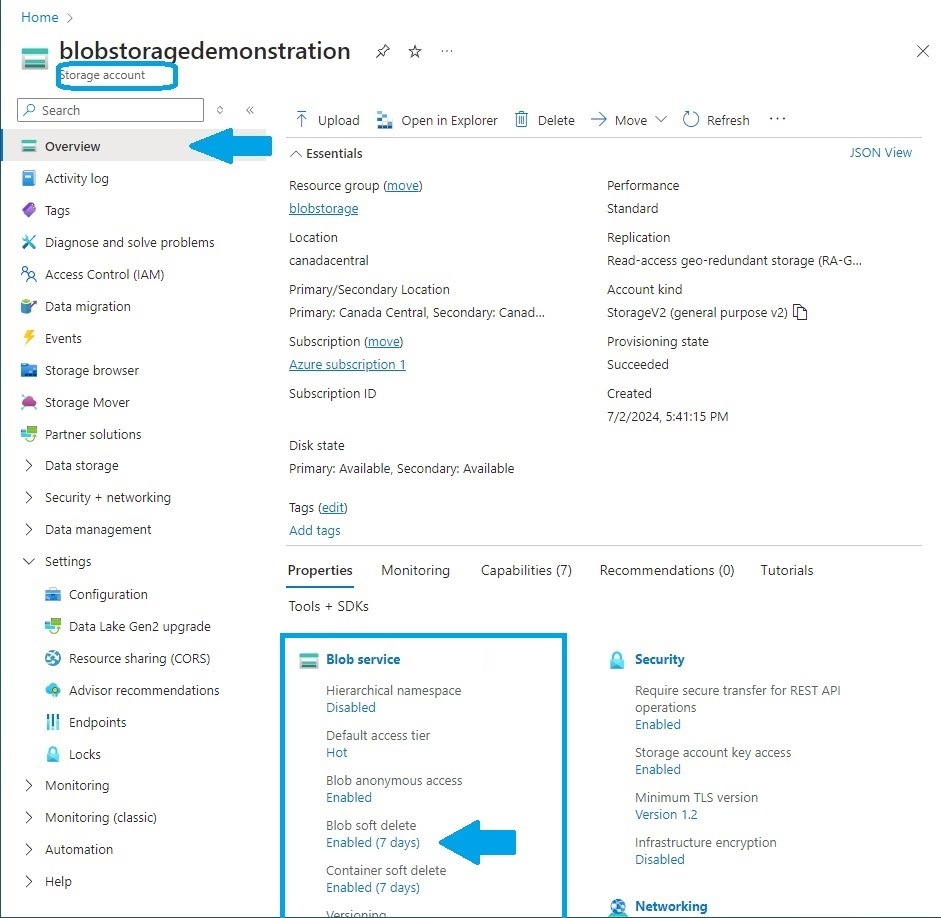
Task: Expand Monitoring (classic) section
Action: 28,817
